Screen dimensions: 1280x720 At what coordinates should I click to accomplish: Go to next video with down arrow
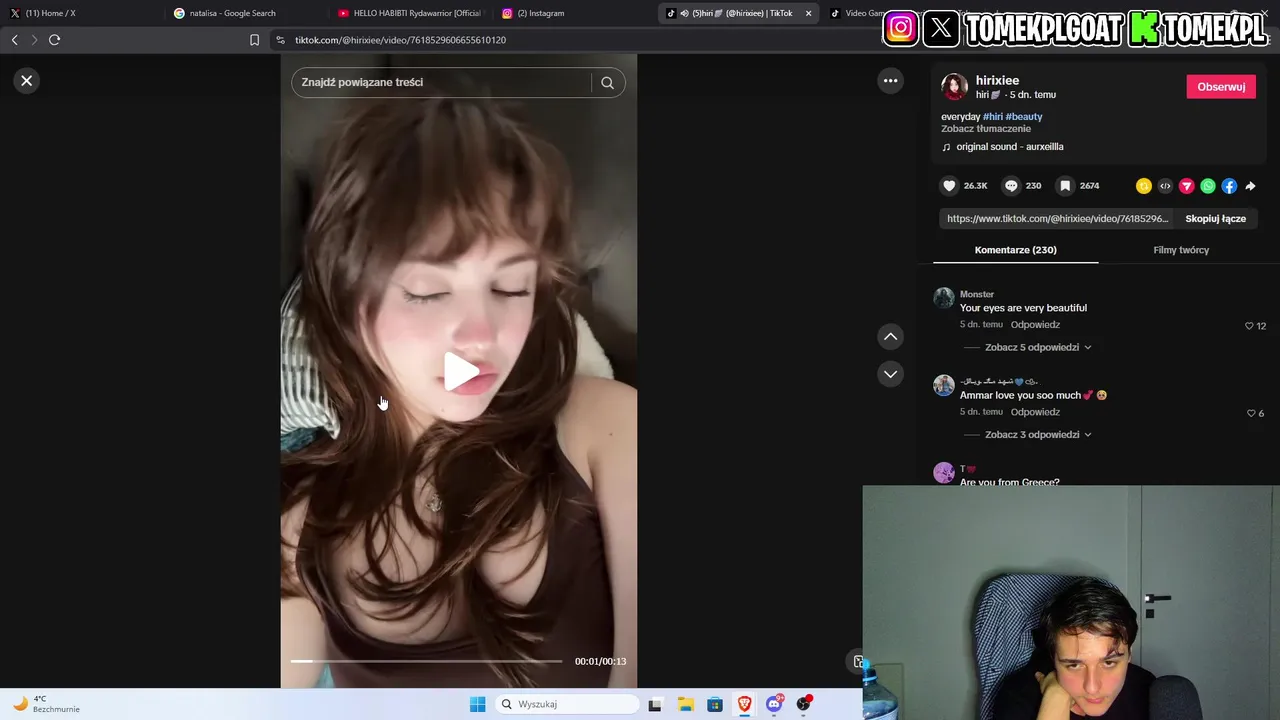tap(890, 374)
